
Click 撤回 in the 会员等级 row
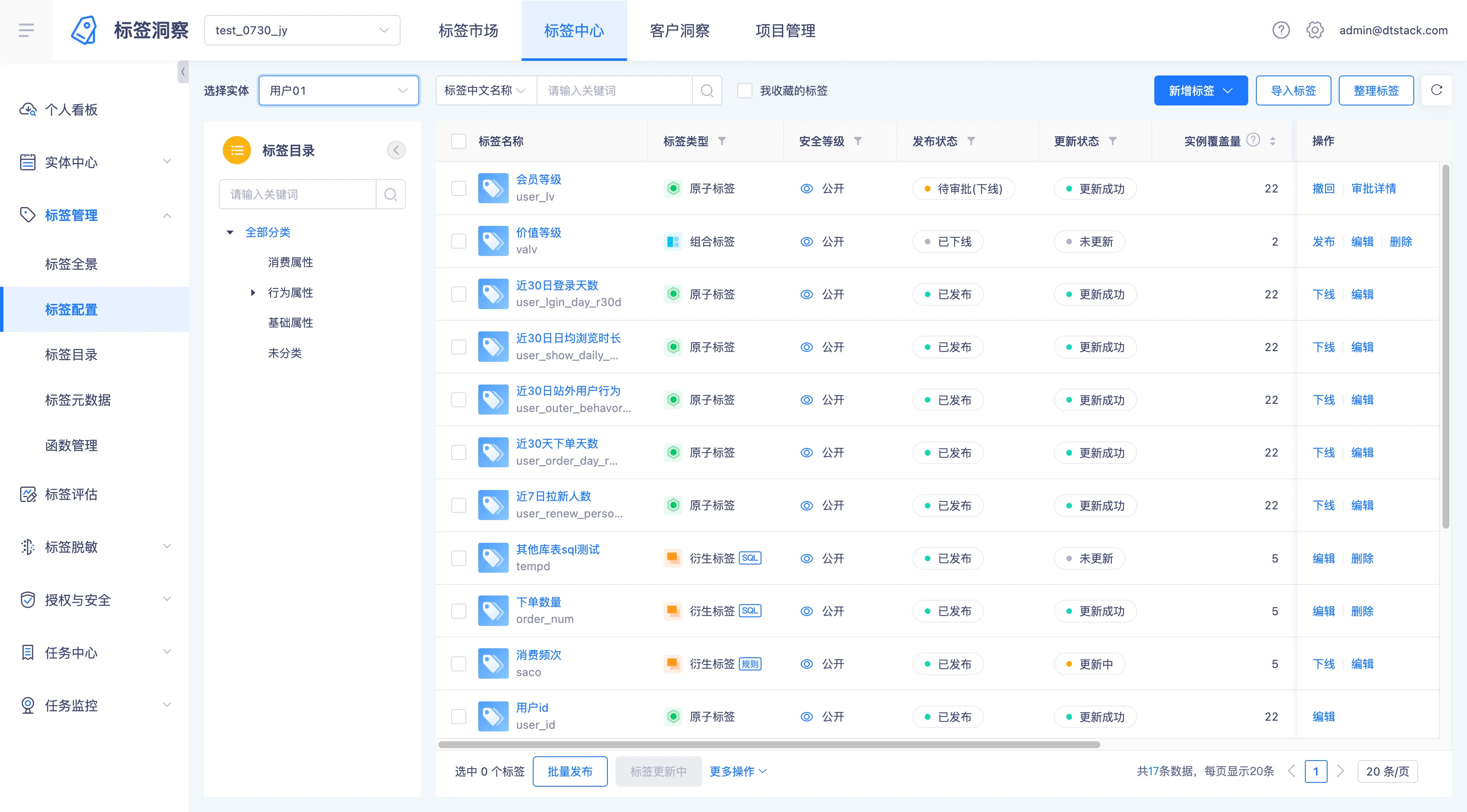click(x=1323, y=188)
